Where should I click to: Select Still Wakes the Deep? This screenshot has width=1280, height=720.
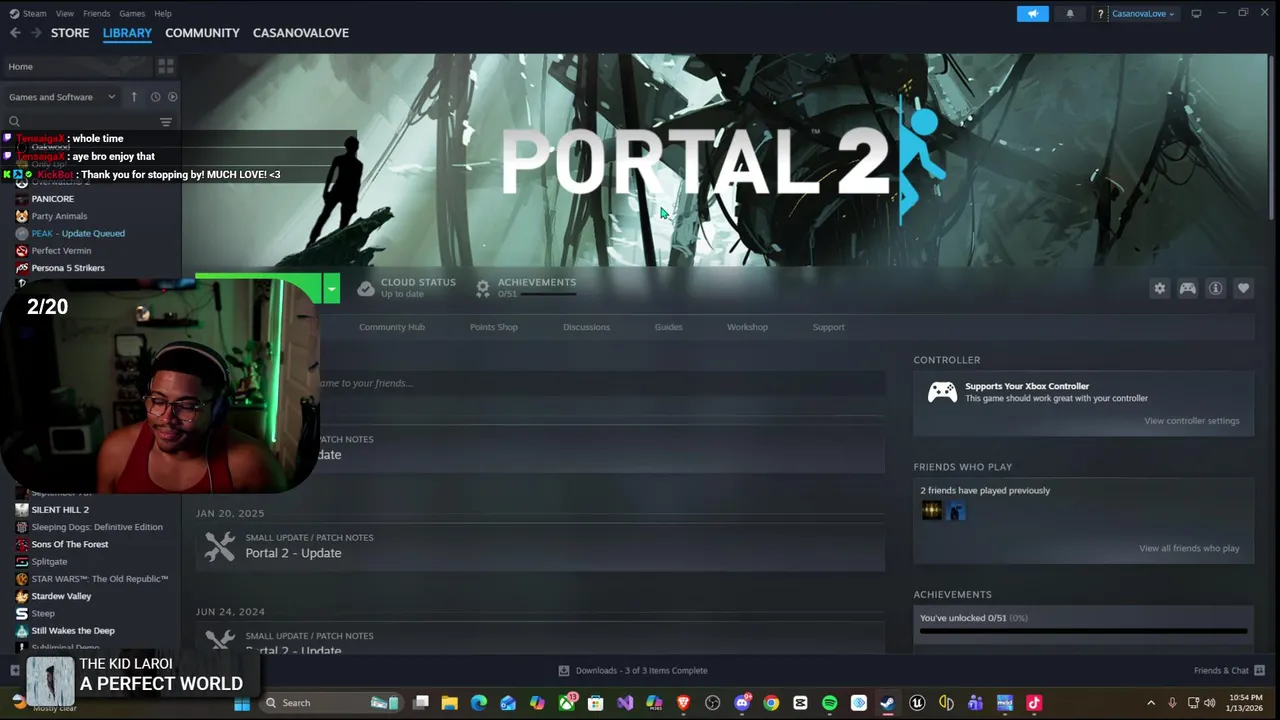point(73,631)
